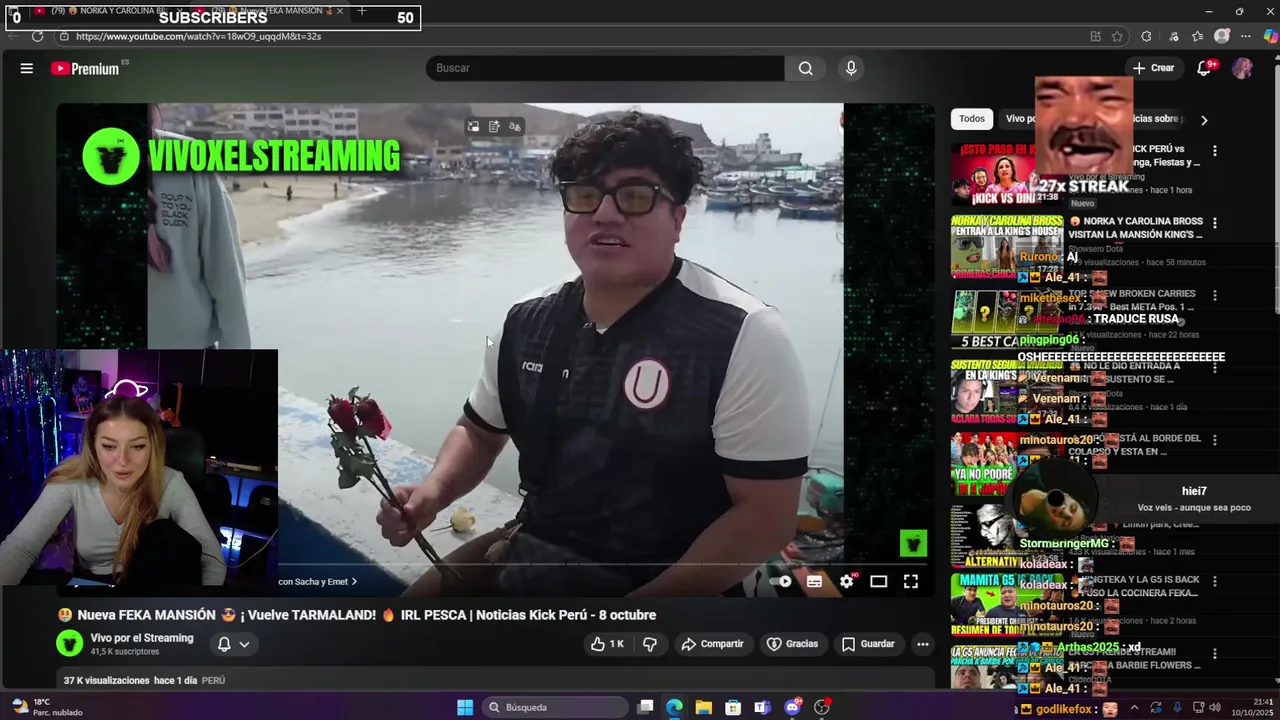
Task: Click con Sacha y Emet chapter link
Action: point(317,581)
